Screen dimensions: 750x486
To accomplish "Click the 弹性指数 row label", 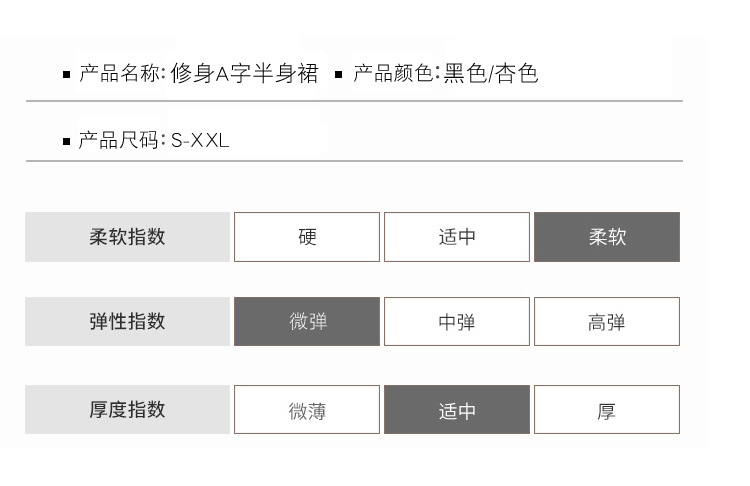I will [x=127, y=322].
